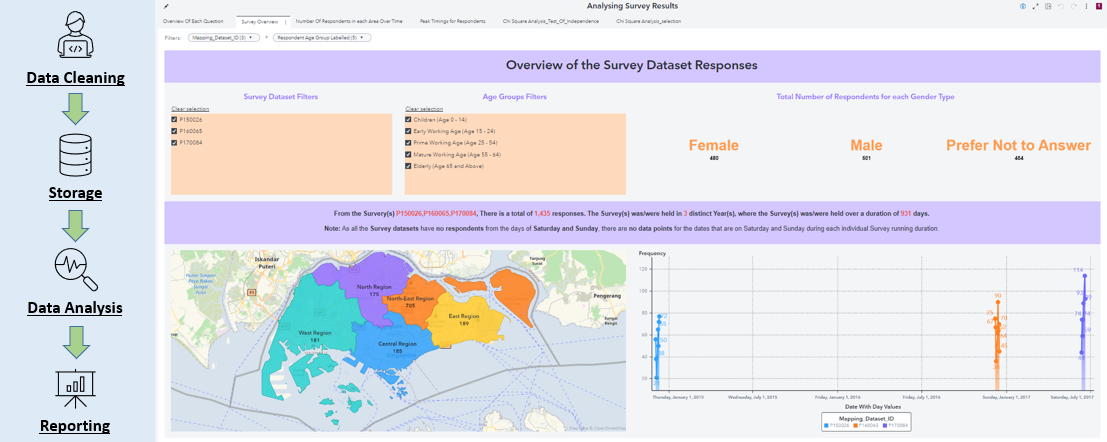Click the expand to full screen icon
The width and height of the screenshot is (1107, 442).
[1036, 6]
